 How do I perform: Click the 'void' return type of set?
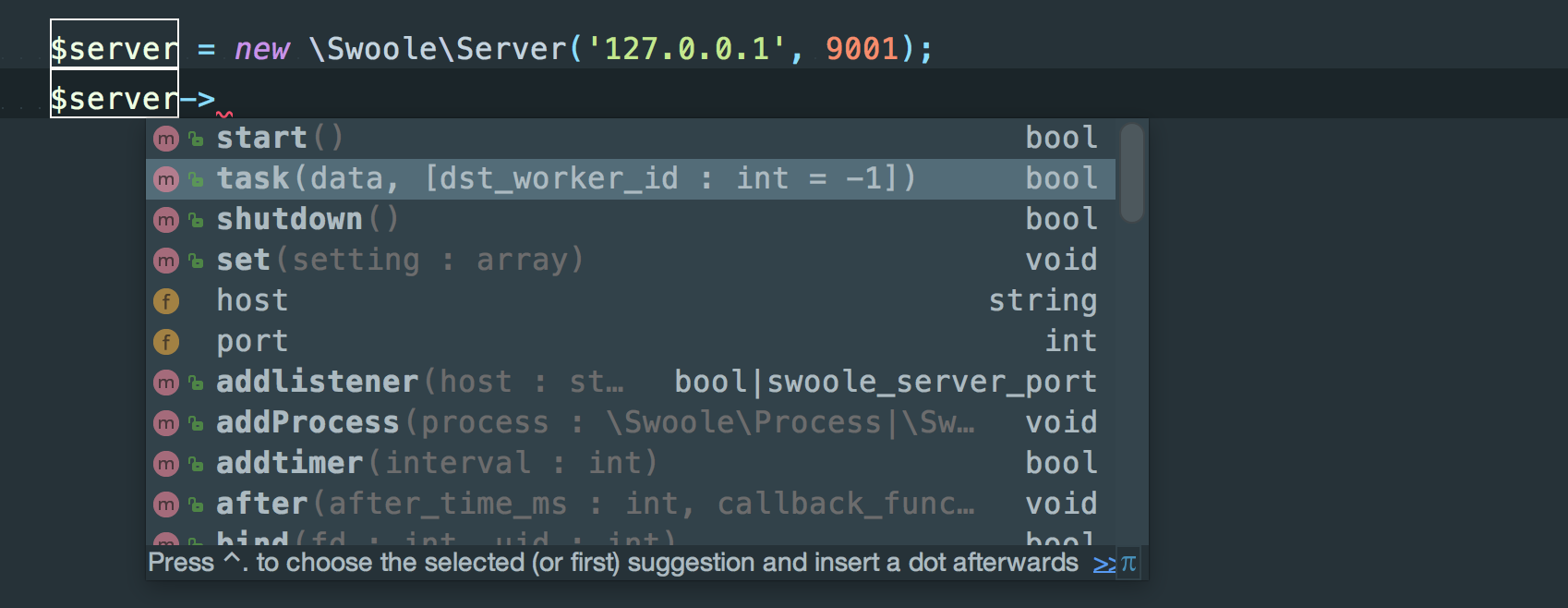click(1061, 261)
